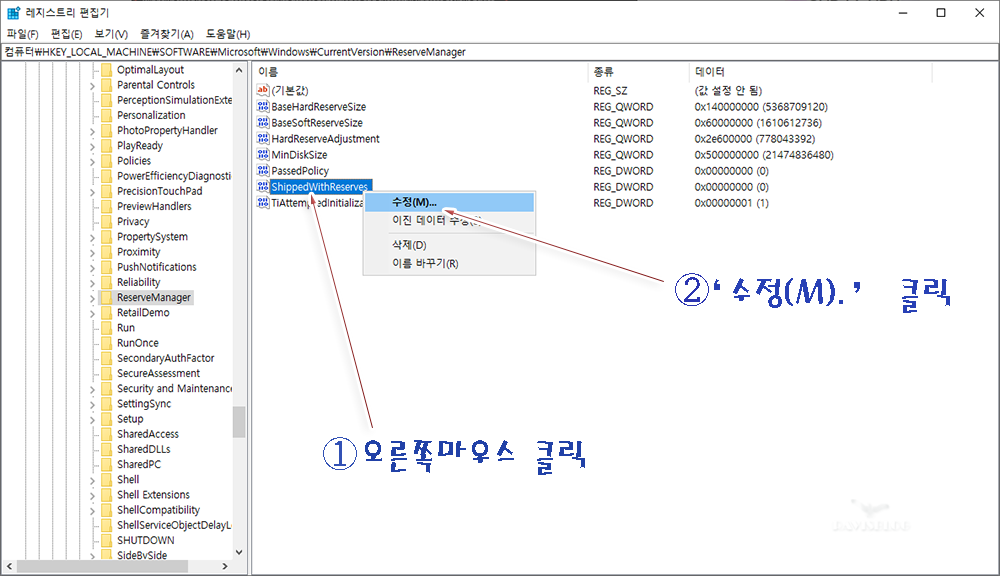Click the data value 0x140000000 (5368709120)

click(x=761, y=107)
